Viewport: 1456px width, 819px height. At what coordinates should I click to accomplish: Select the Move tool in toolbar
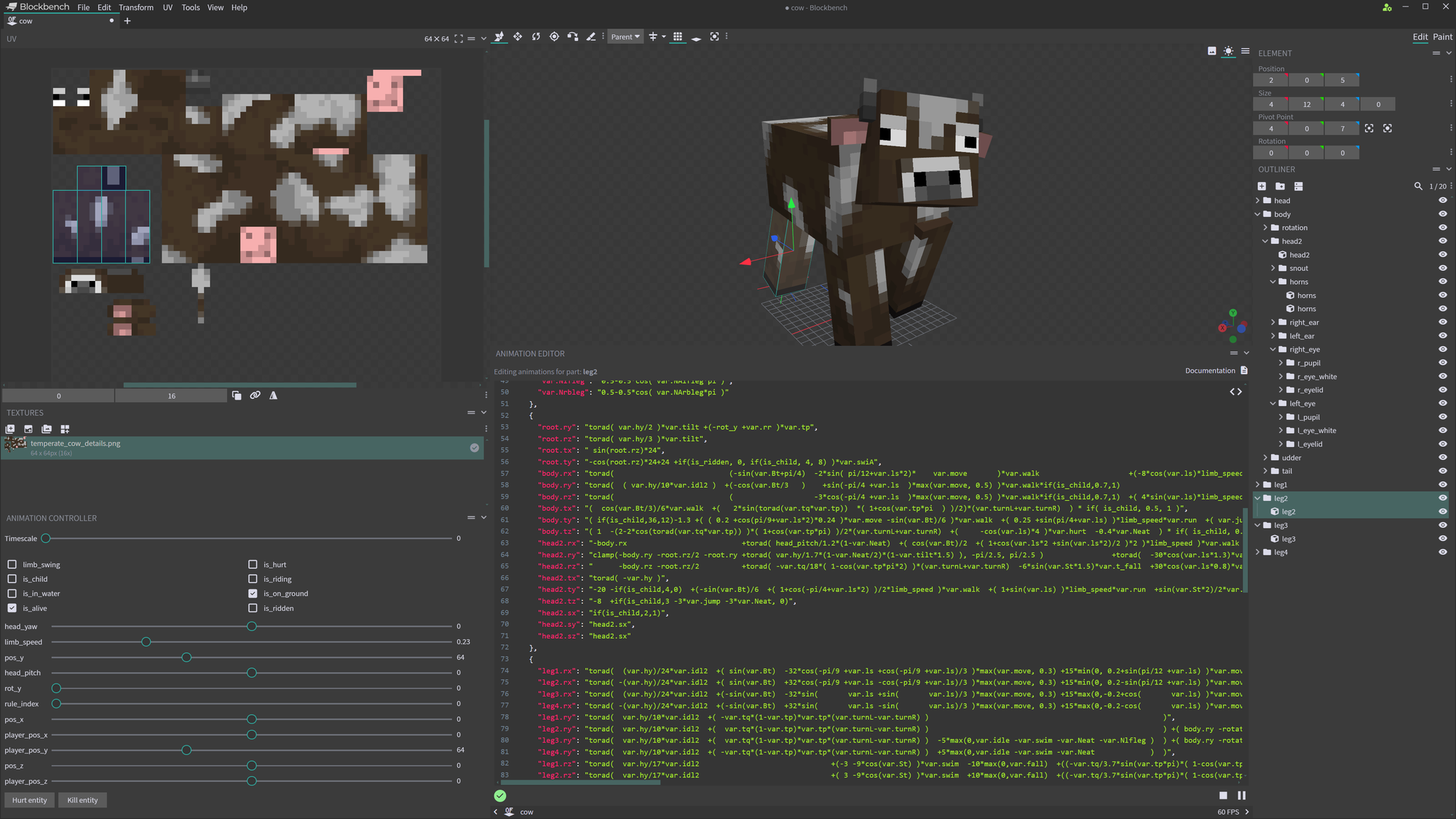coord(499,36)
